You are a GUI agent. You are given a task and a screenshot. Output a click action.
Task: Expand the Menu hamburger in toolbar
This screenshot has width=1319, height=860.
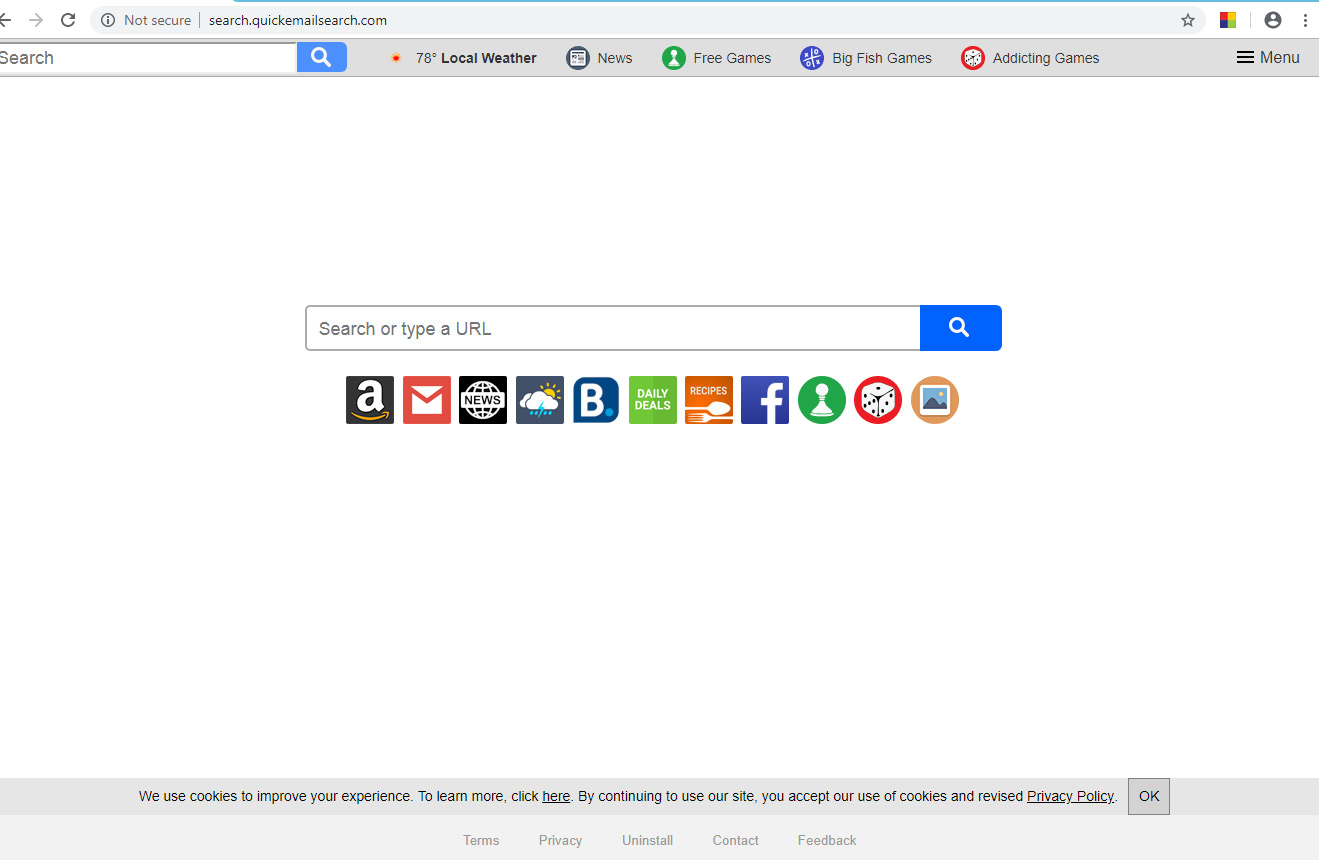pos(1268,58)
